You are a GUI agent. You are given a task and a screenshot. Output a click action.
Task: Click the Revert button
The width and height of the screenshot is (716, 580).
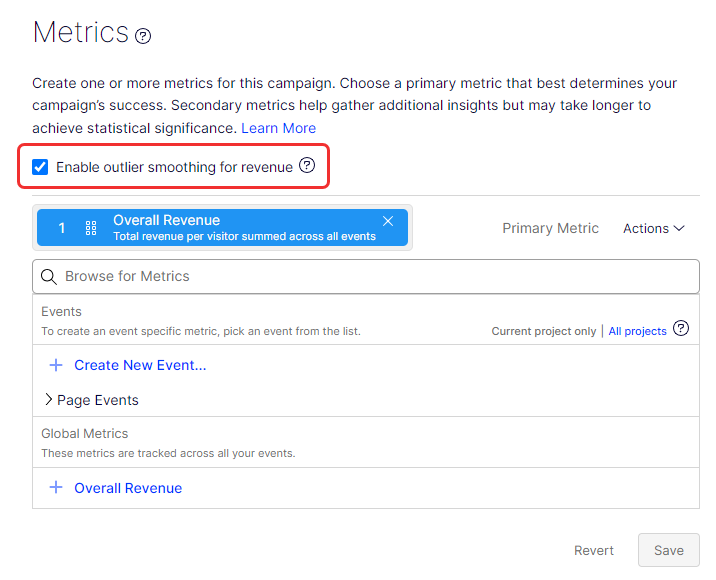(594, 550)
